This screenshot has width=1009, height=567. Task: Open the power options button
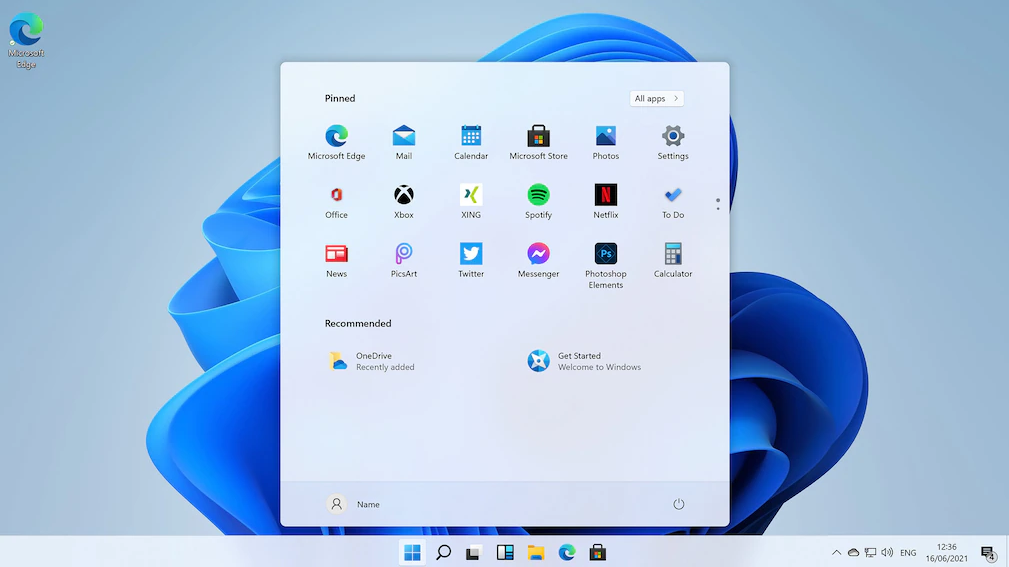pyautogui.click(x=678, y=504)
